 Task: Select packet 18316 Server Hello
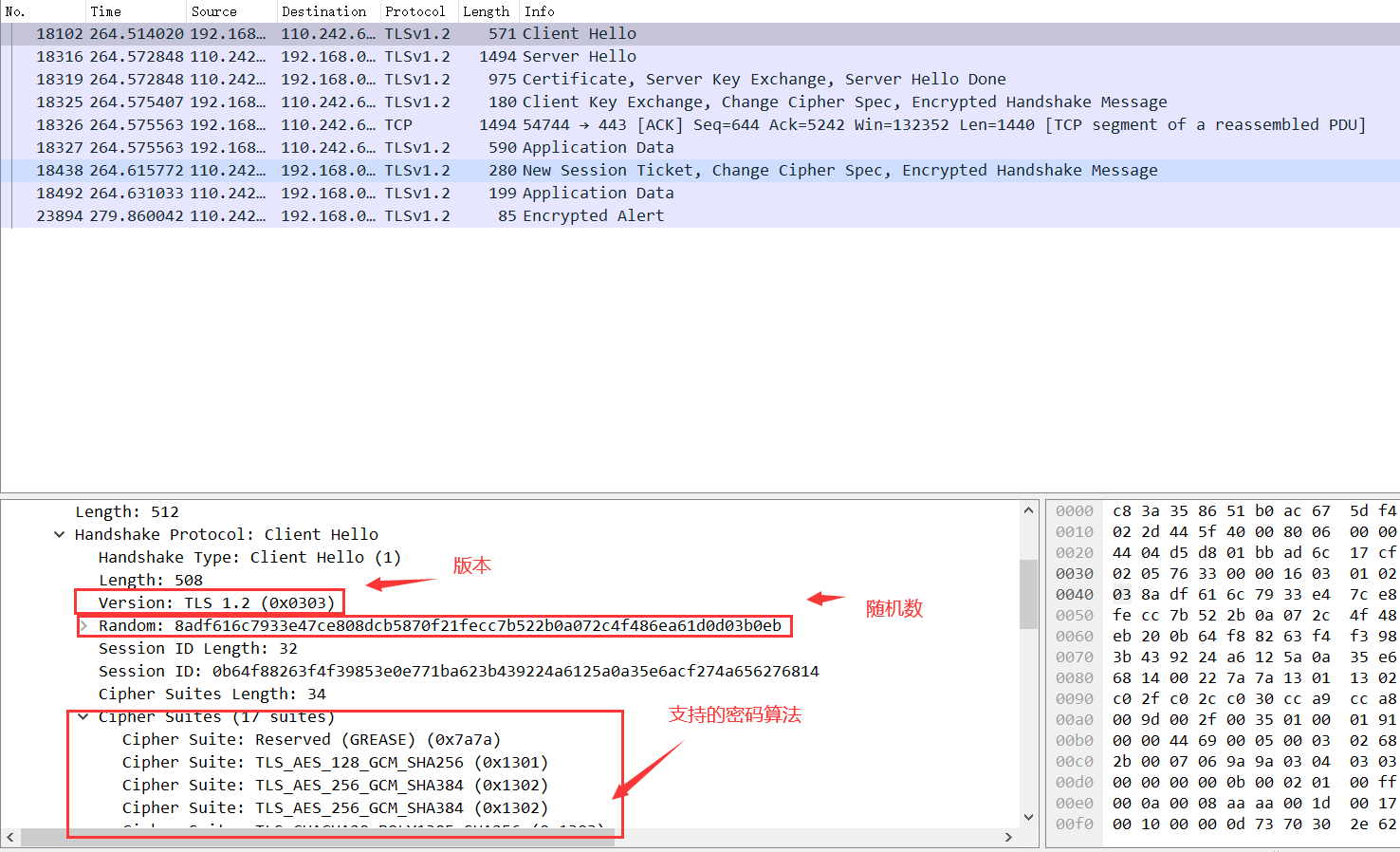[x=700, y=57]
